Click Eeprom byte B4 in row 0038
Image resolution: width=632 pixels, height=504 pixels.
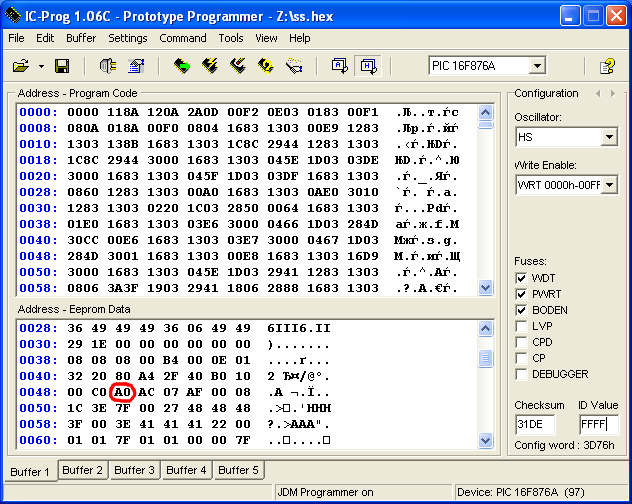point(171,360)
